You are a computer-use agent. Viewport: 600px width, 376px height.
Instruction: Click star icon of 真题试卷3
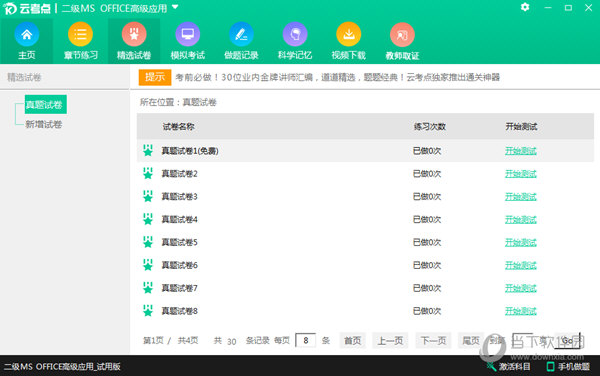tap(148, 196)
